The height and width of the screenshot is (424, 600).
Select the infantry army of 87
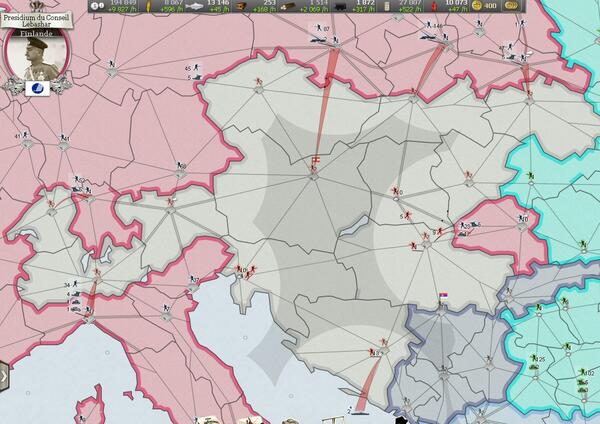(322, 28)
